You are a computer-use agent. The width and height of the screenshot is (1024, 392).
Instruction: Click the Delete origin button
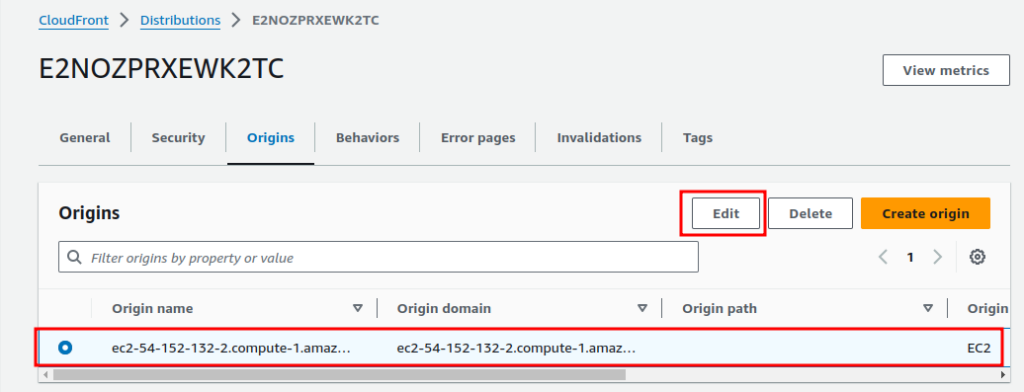[810, 214]
